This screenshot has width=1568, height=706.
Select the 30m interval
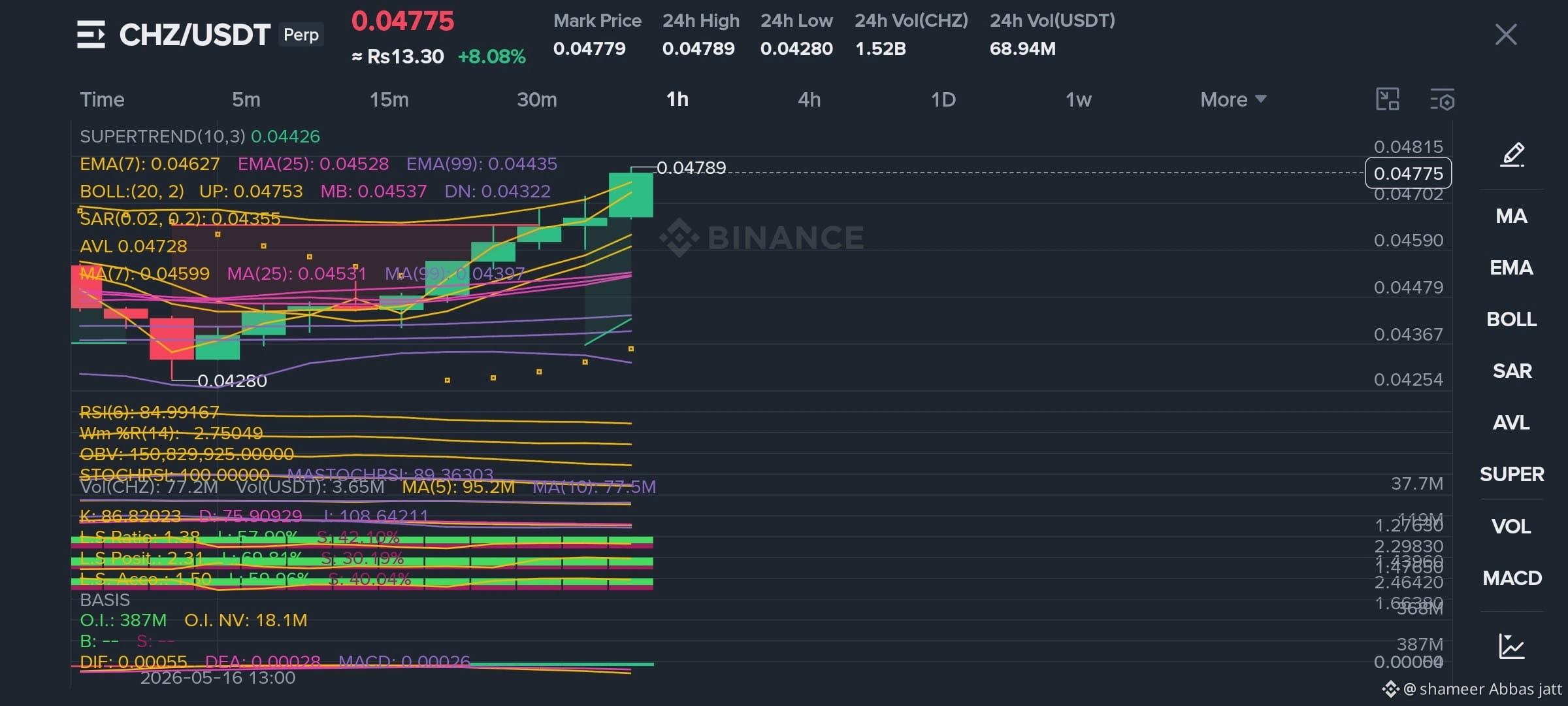pos(537,99)
